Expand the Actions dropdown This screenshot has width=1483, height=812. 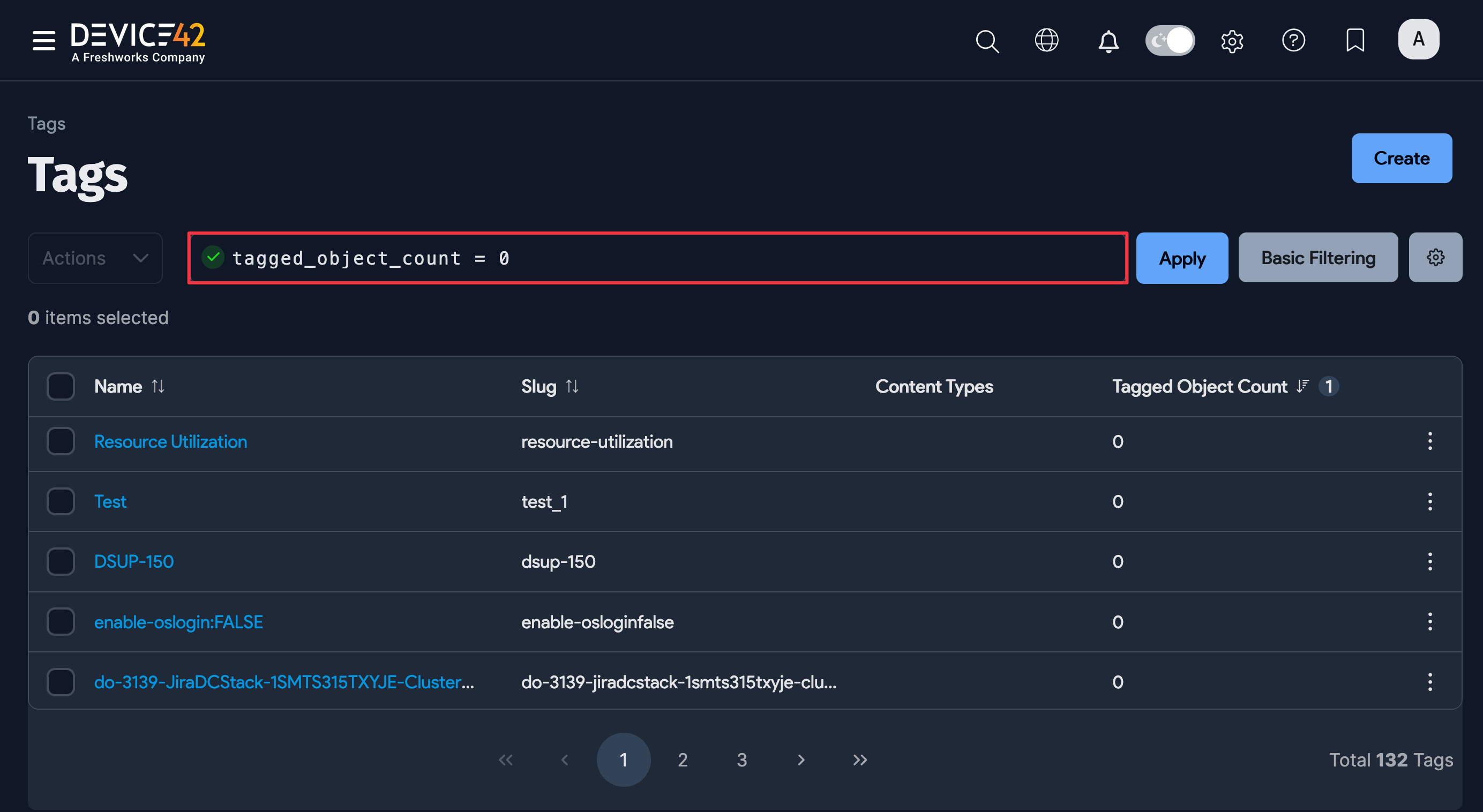click(95, 258)
